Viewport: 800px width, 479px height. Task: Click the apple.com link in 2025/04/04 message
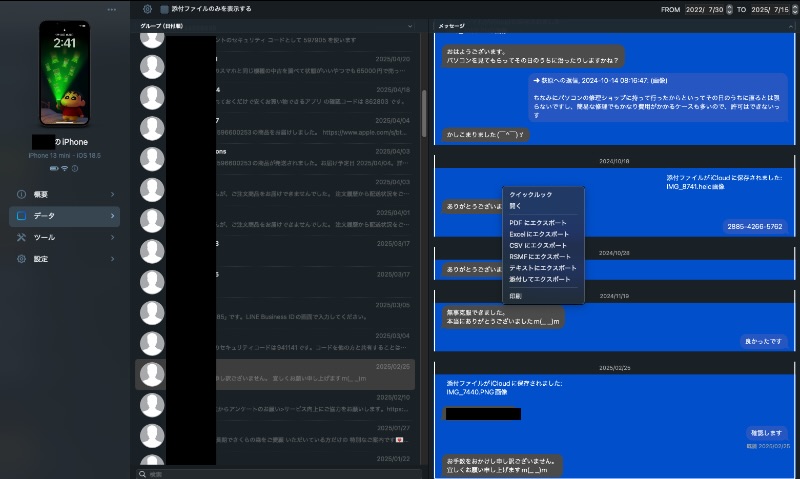click(x=364, y=133)
